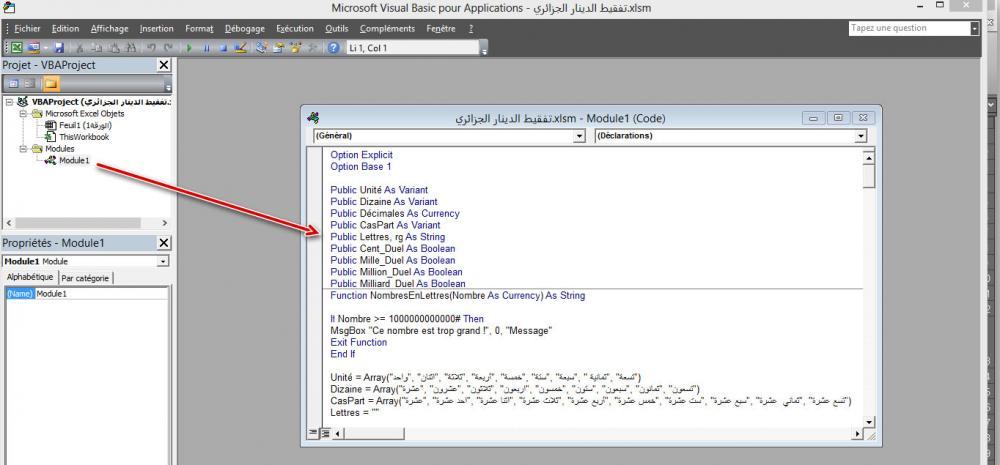Click the standard toolbar options arrow
Viewport: 1000px width, 465px height.
[485, 50]
